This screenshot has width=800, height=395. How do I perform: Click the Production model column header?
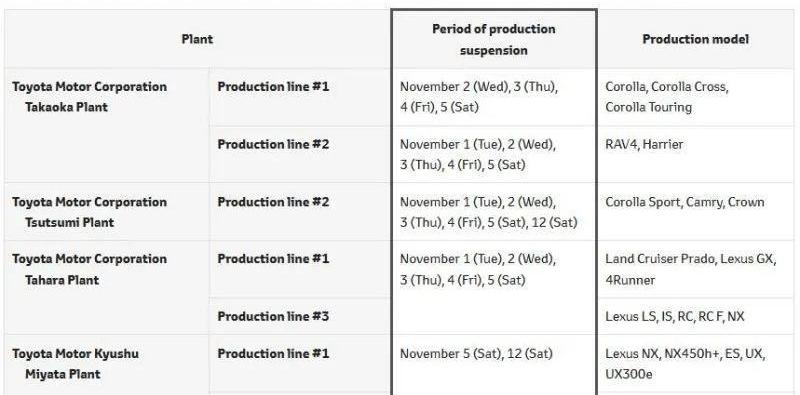(695, 39)
